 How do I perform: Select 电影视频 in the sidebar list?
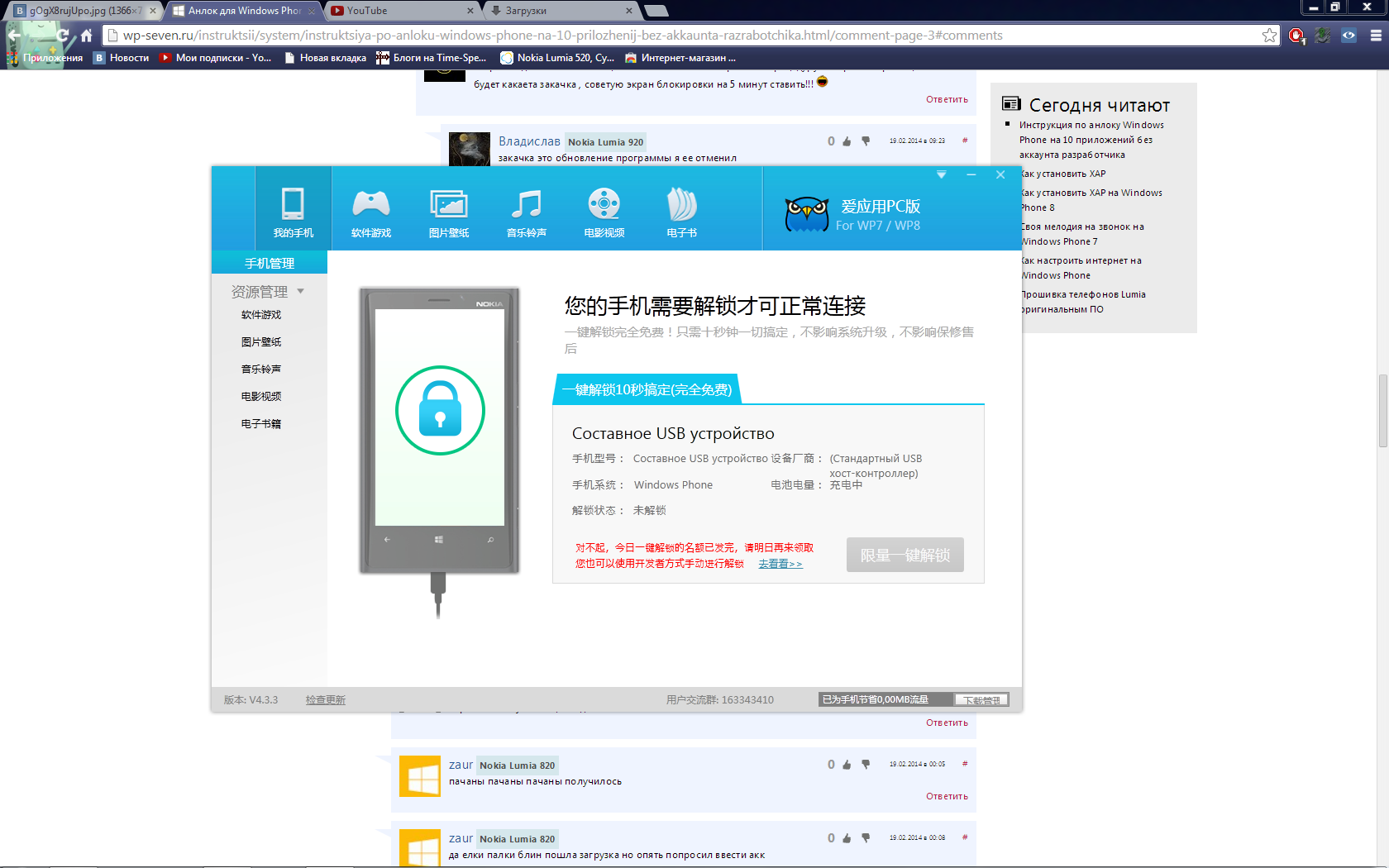click(261, 397)
